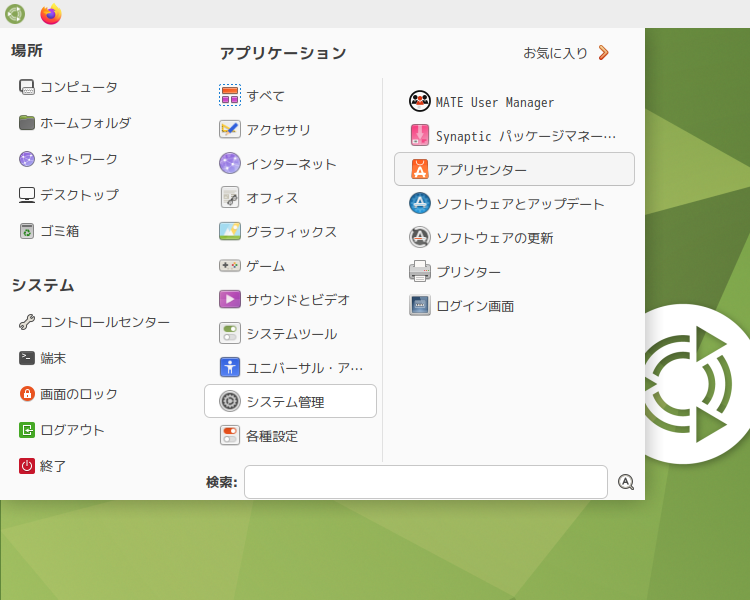Click ログアウト to log out

61,430
